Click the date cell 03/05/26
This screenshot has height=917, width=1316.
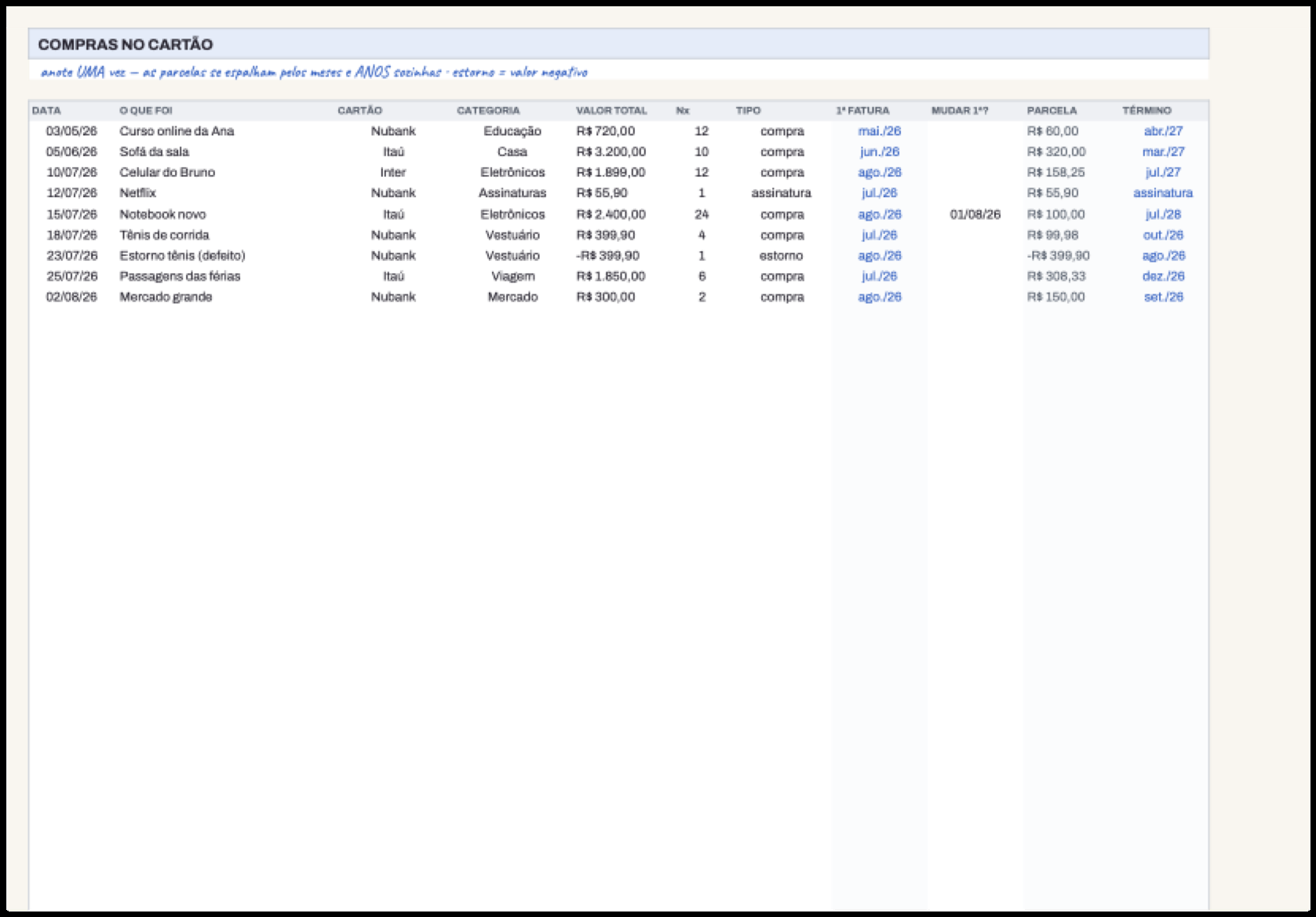[x=71, y=131]
